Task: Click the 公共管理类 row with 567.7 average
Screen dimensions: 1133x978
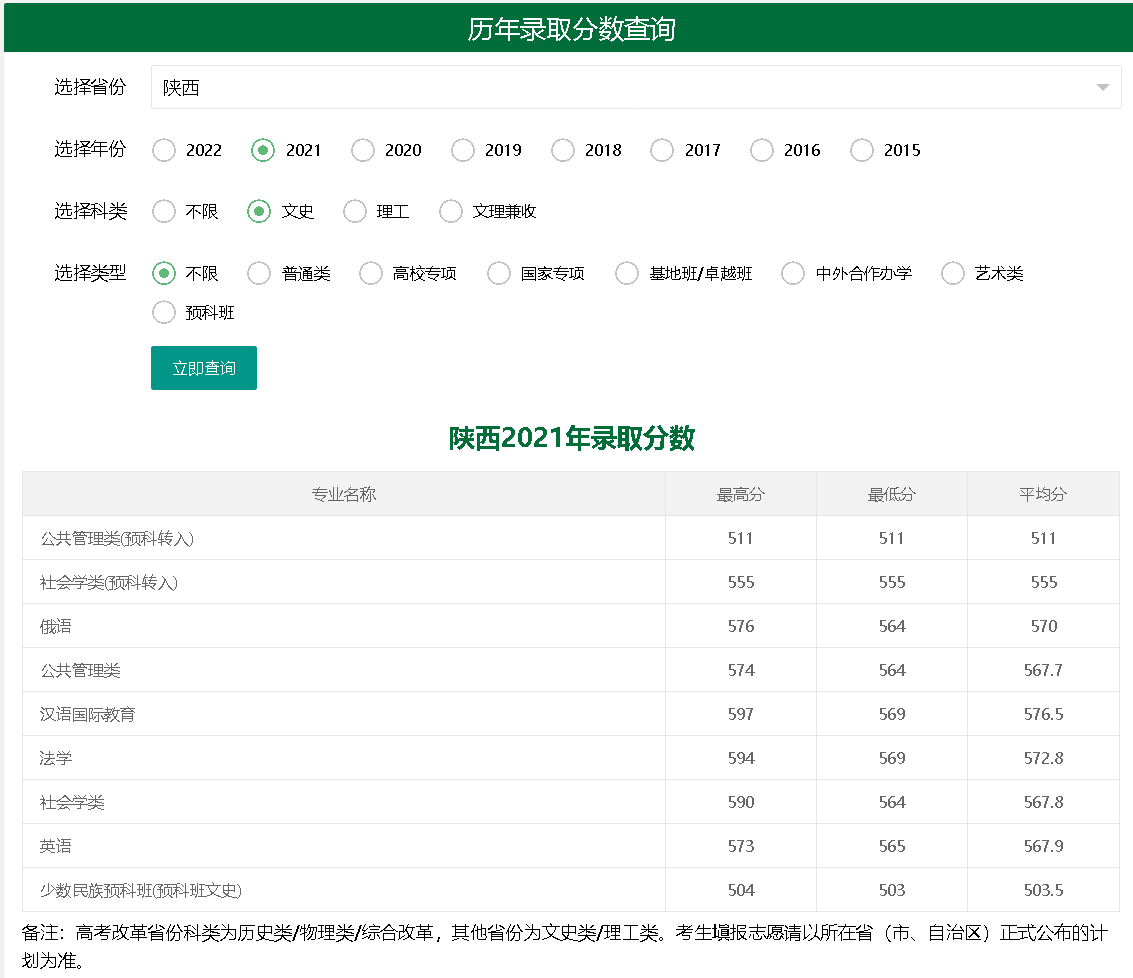Action: point(80,671)
